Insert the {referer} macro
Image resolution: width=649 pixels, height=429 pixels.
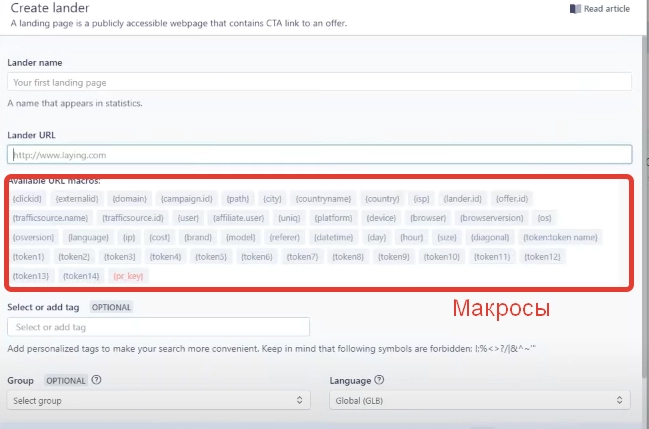pyautogui.click(x=284, y=237)
